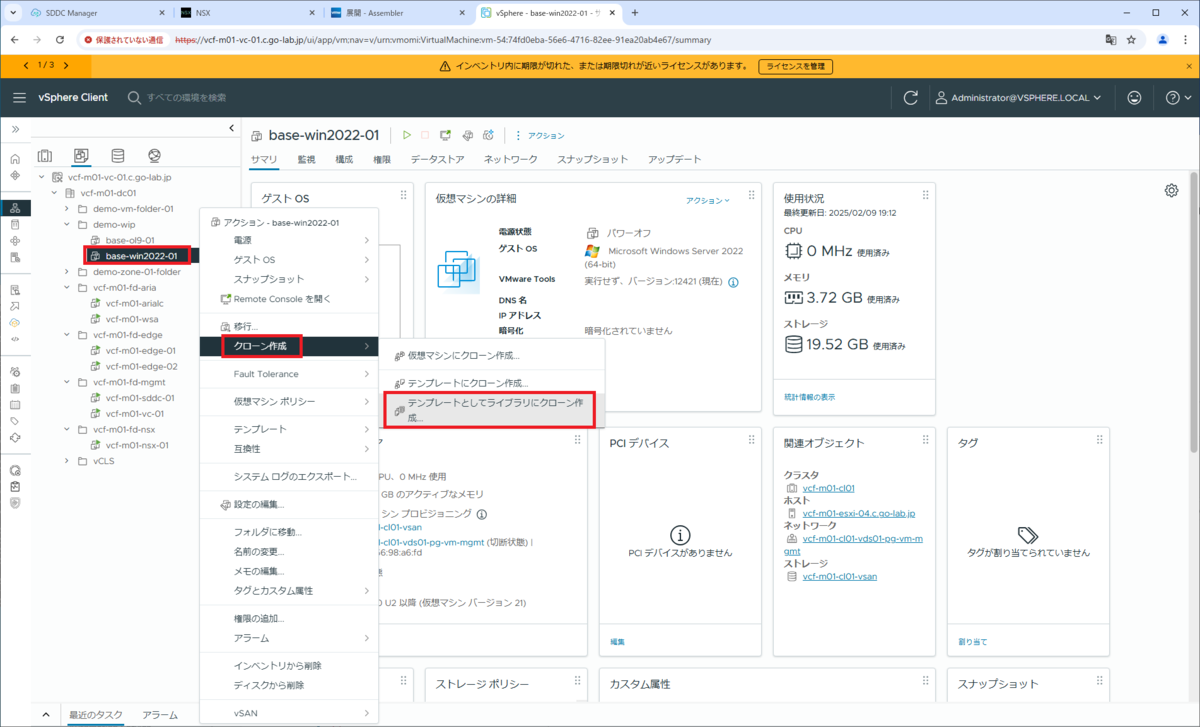Open the データストア tab

[437, 160]
